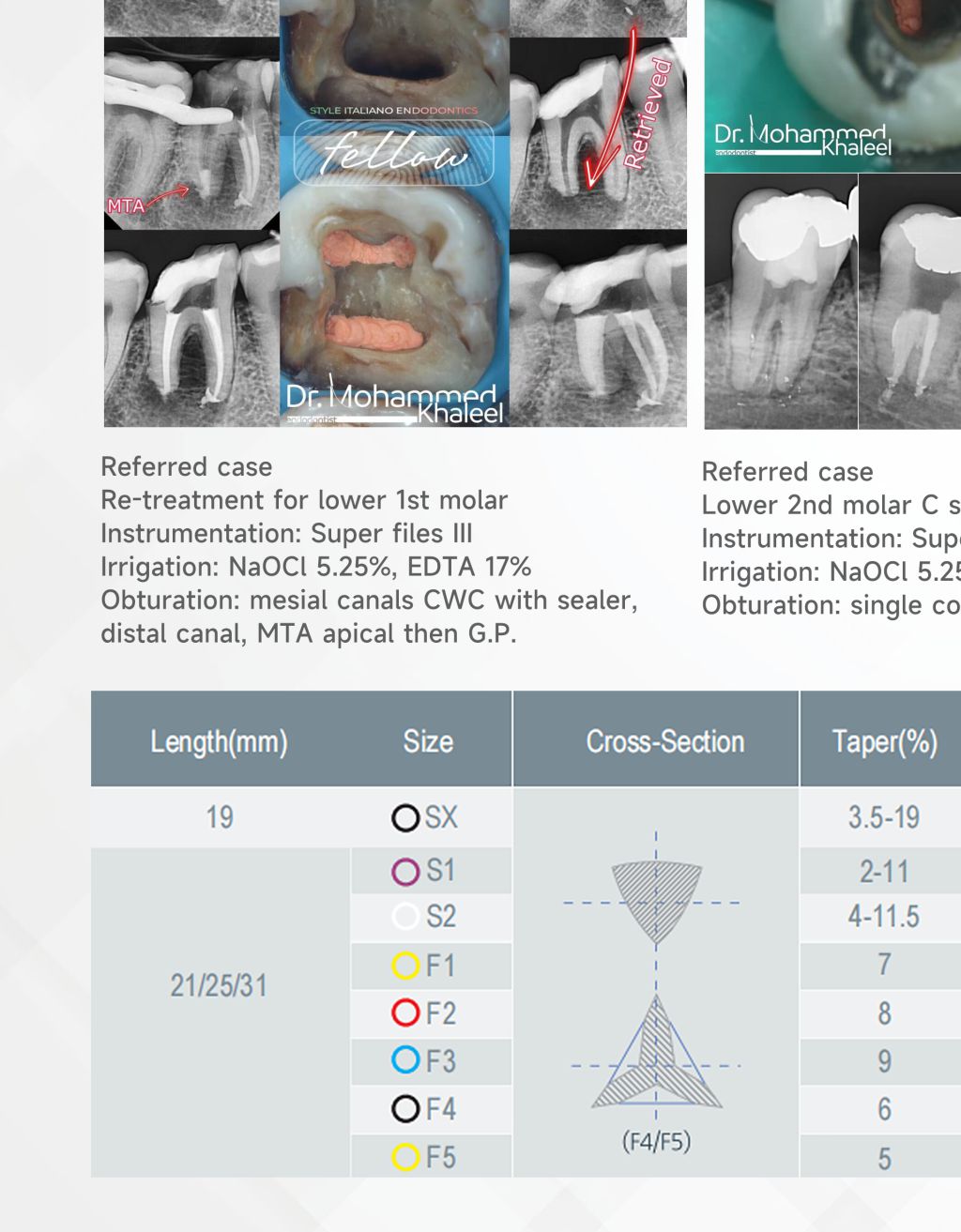Click the Retrieved arrow X-ray image
The image size is (961, 1232).
[599, 132]
